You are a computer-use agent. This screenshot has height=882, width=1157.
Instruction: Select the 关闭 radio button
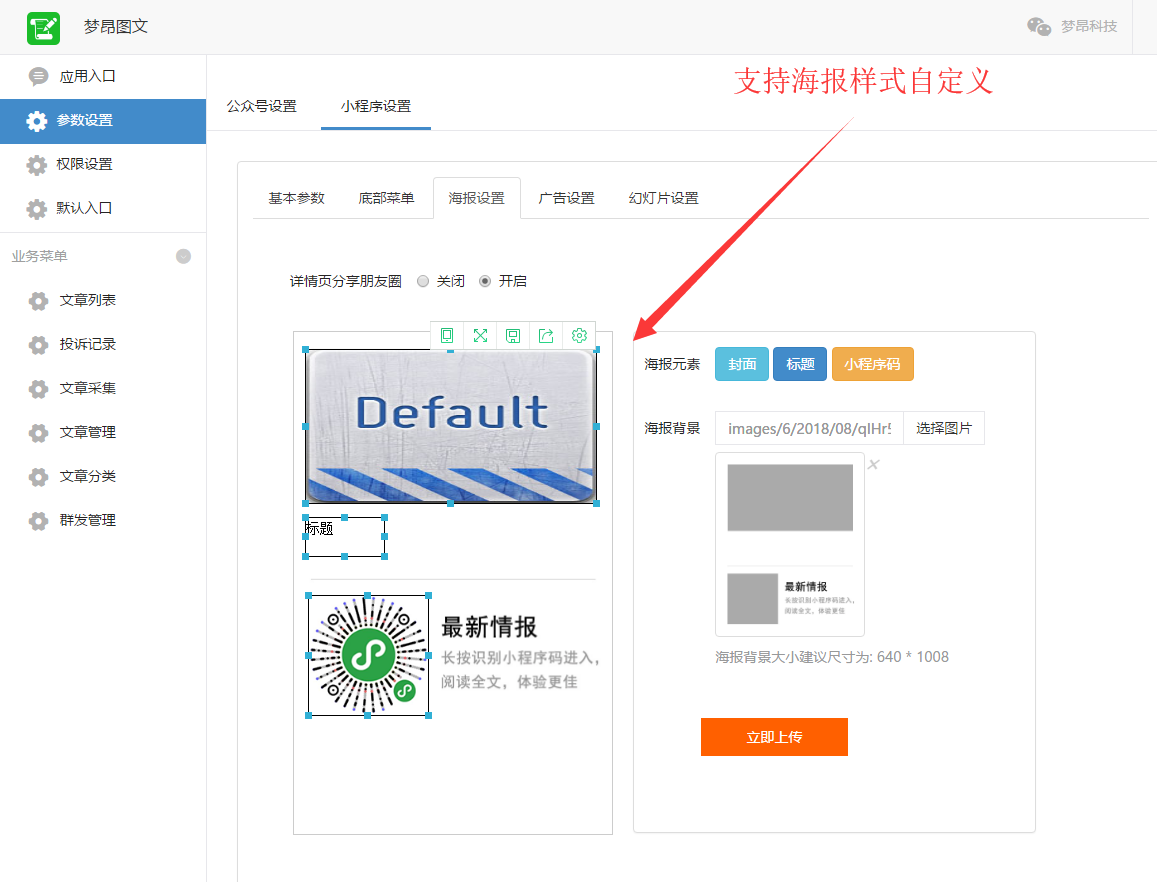pyautogui.click(x=423, y=281)
